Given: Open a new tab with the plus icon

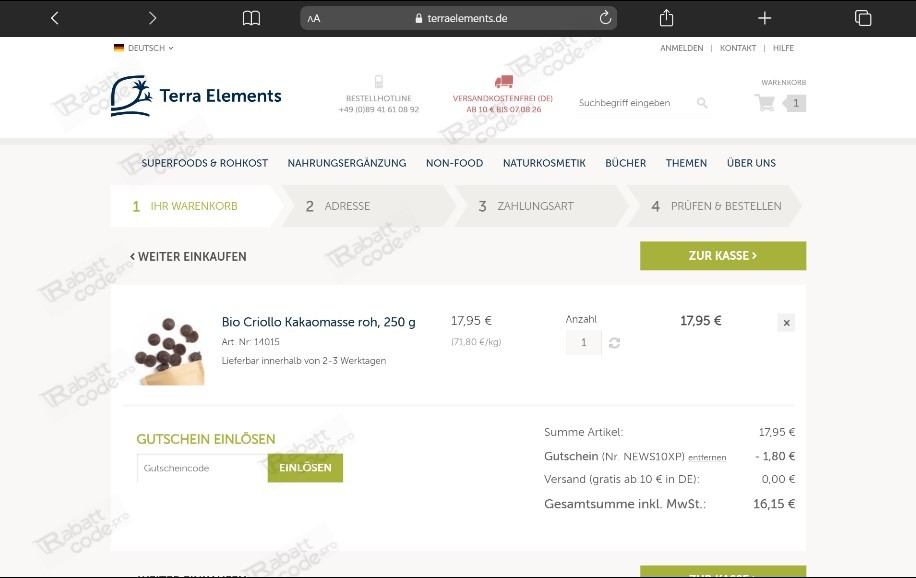Looking at the screenshot, I should 764,18.
